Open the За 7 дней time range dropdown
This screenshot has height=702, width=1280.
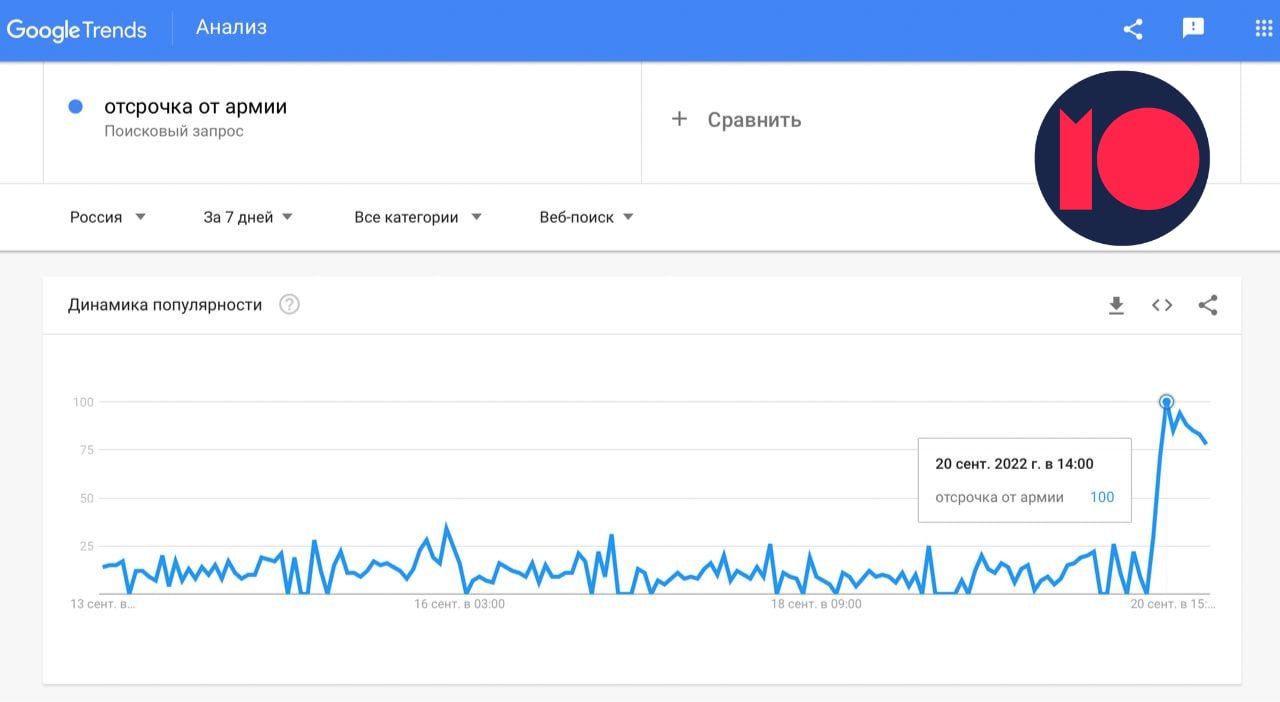(x=248, y=217)
